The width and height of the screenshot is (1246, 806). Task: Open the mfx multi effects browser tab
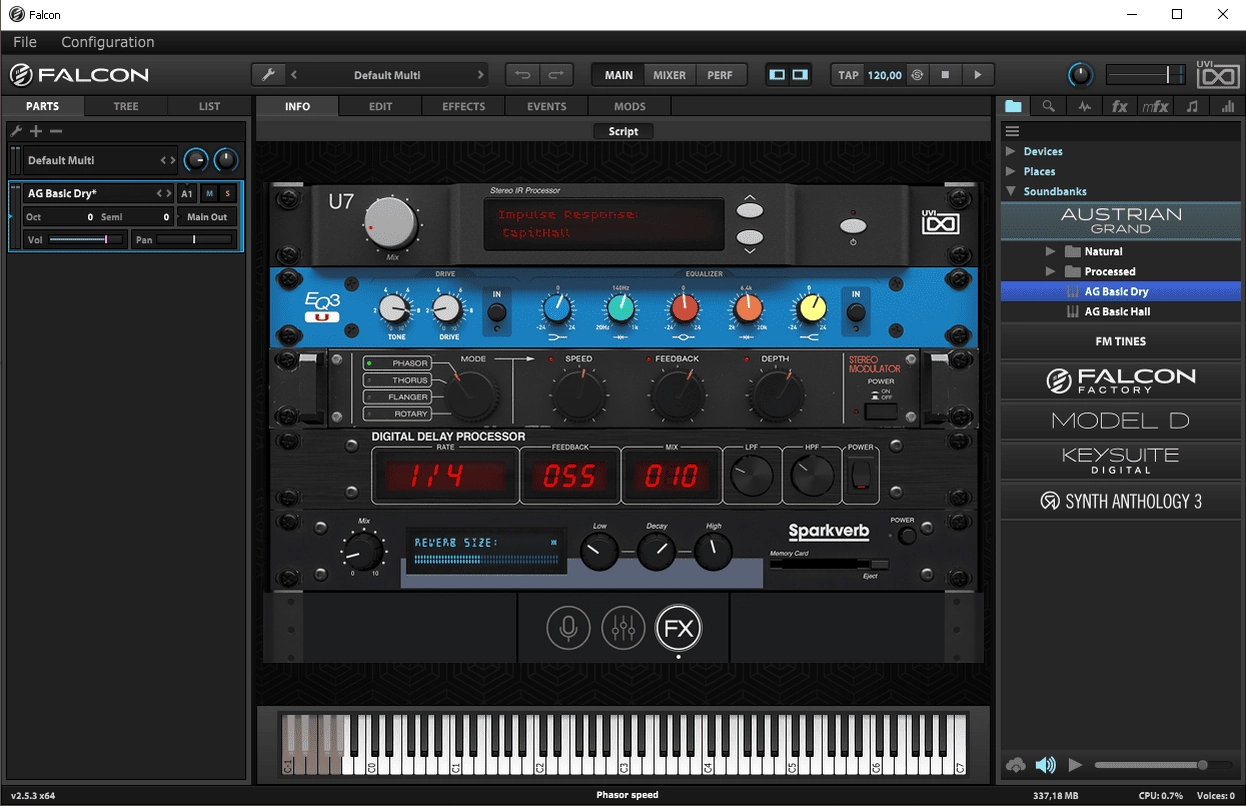point(1156,106)
